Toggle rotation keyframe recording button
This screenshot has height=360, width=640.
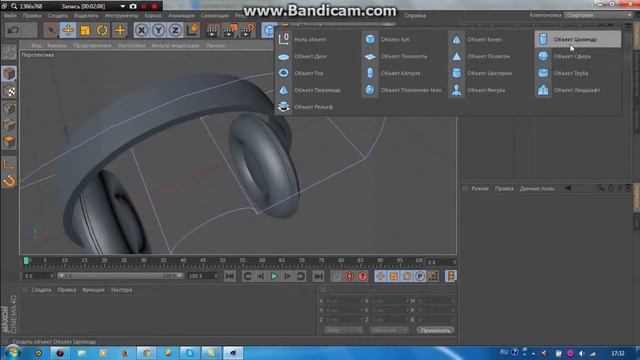click(x=406, y=276)
